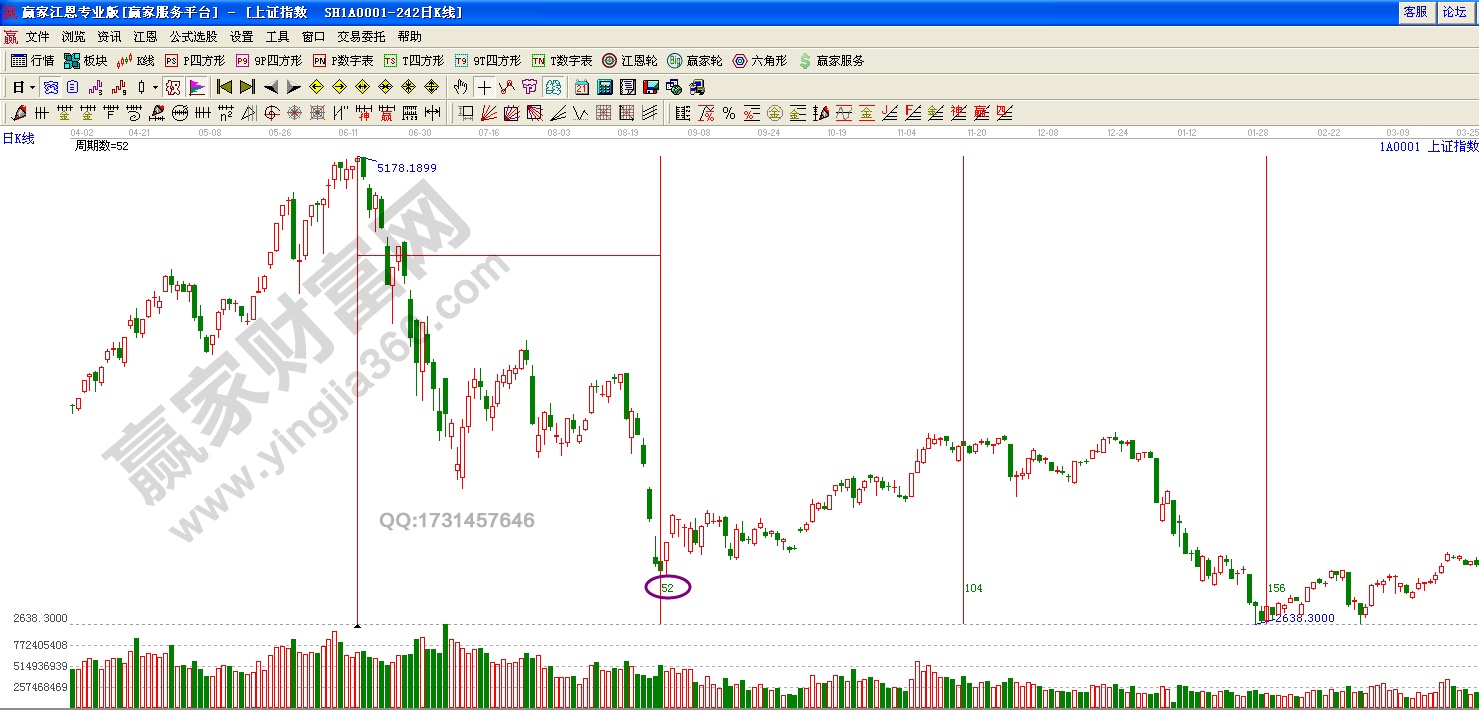Open the T数字表 tool
This screenshot has width=1479, height=713.
tap(561, 61)
